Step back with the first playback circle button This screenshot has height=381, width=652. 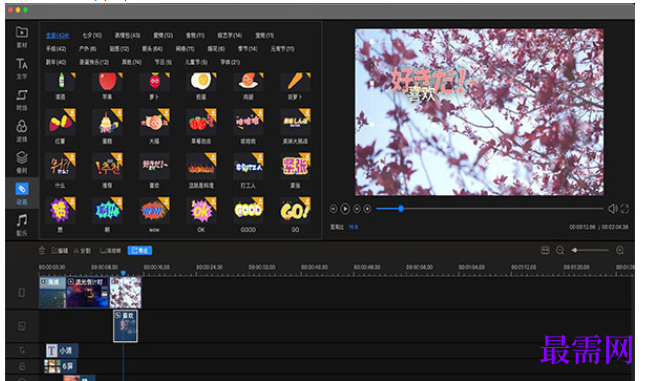click(x=333, y=209)
